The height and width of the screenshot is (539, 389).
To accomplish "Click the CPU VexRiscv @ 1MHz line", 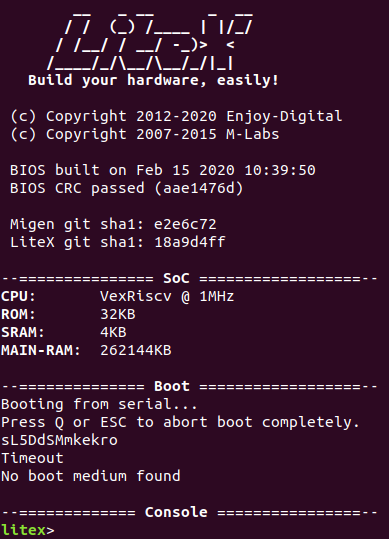I will [x=118, y=296].
